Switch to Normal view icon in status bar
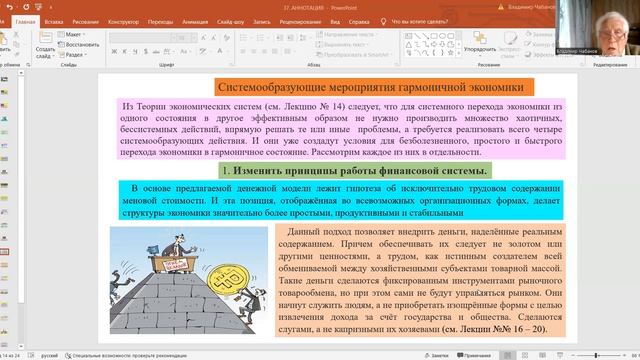This screenshot has width=640, height=360. pyautogui.click(x=508, y=356)
